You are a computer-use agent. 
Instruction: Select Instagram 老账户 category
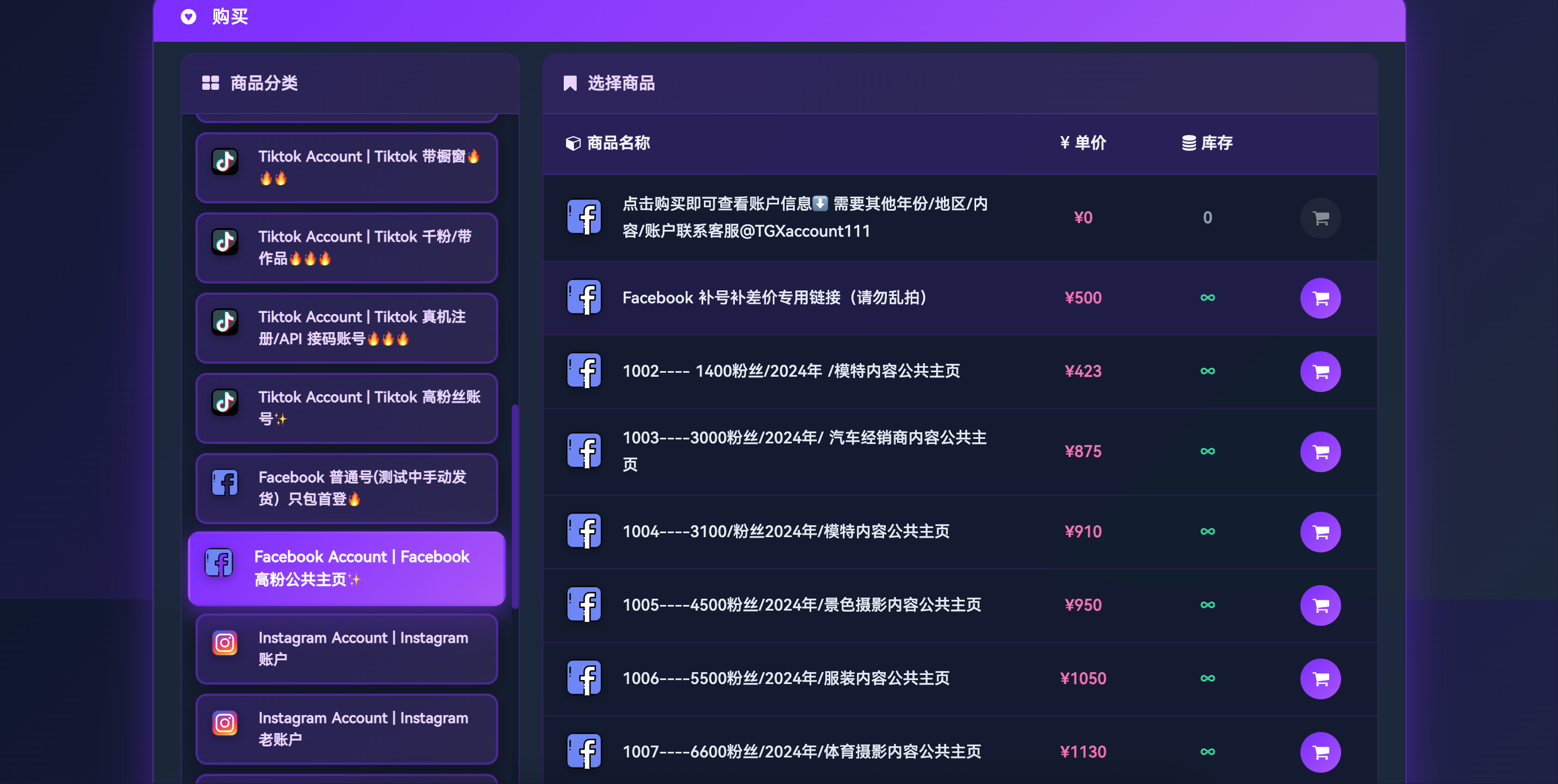pyautogui.click(x=346, y=728)
